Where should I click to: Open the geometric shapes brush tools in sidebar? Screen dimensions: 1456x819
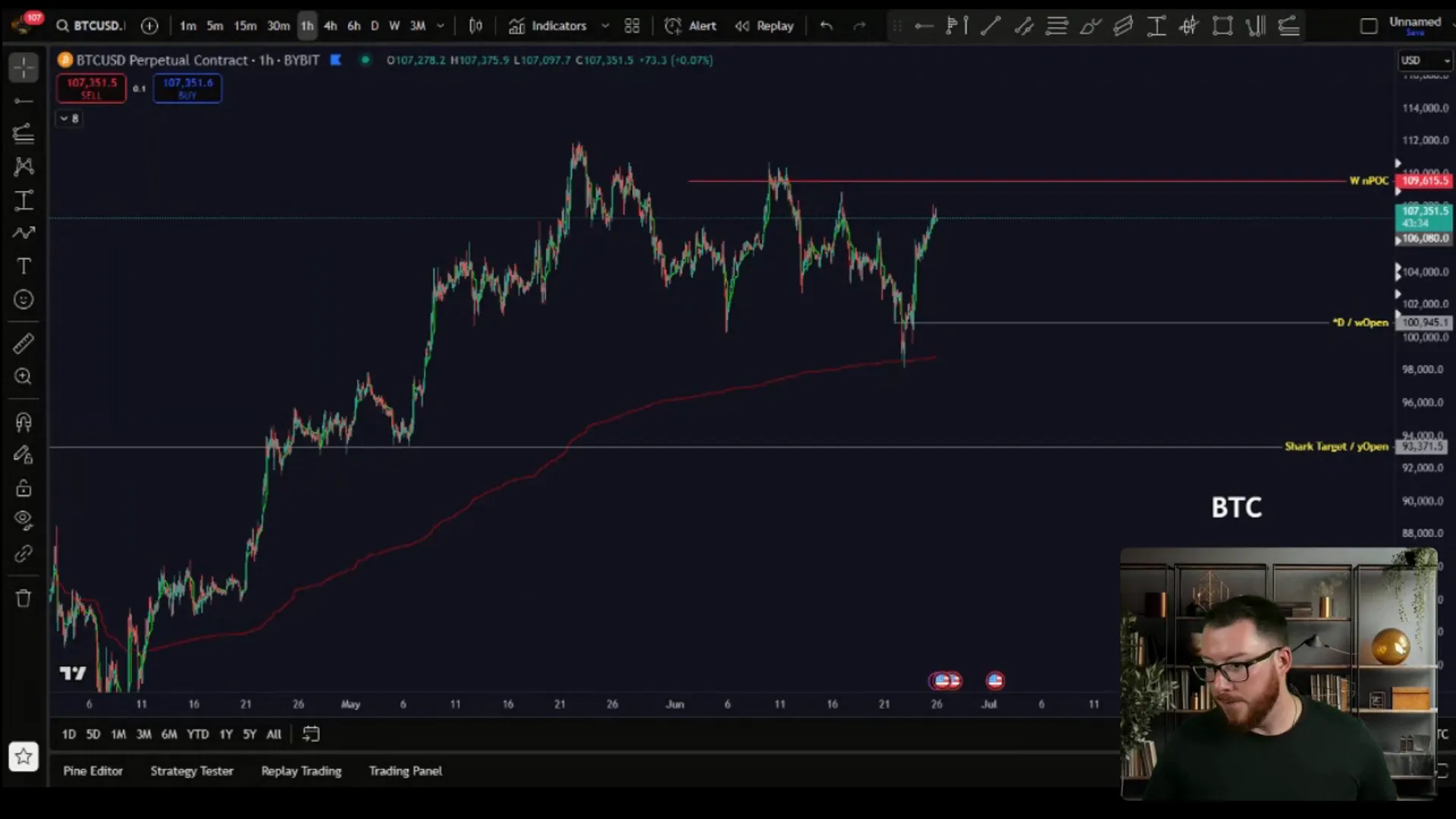(x=24, y=233)
